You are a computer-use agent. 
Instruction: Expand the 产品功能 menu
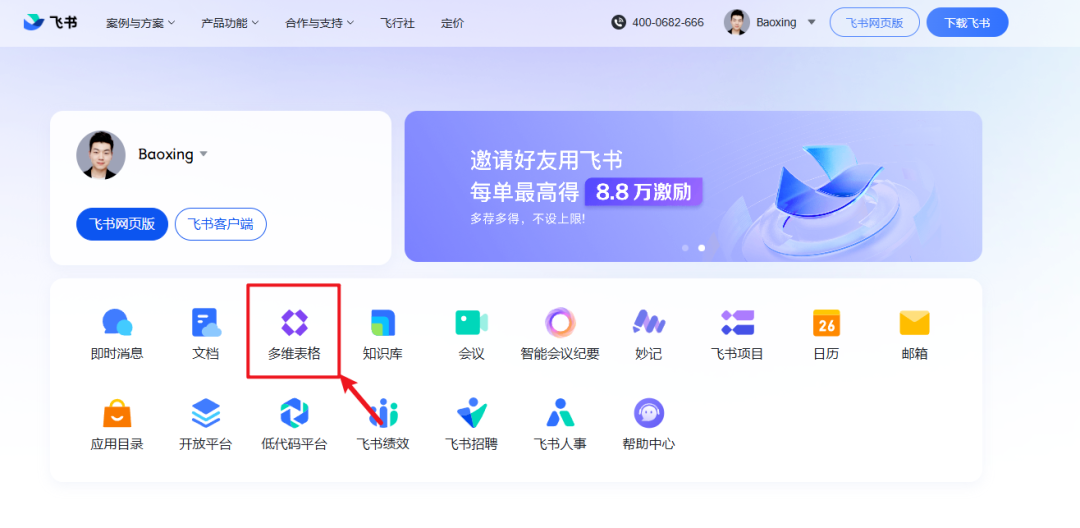(x=230, y=23)
